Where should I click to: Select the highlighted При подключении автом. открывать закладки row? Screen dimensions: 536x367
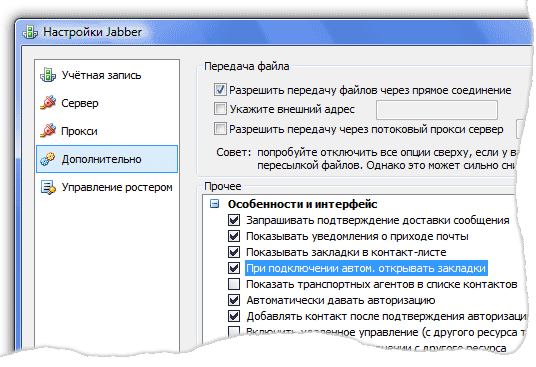(x=366, y=269)
